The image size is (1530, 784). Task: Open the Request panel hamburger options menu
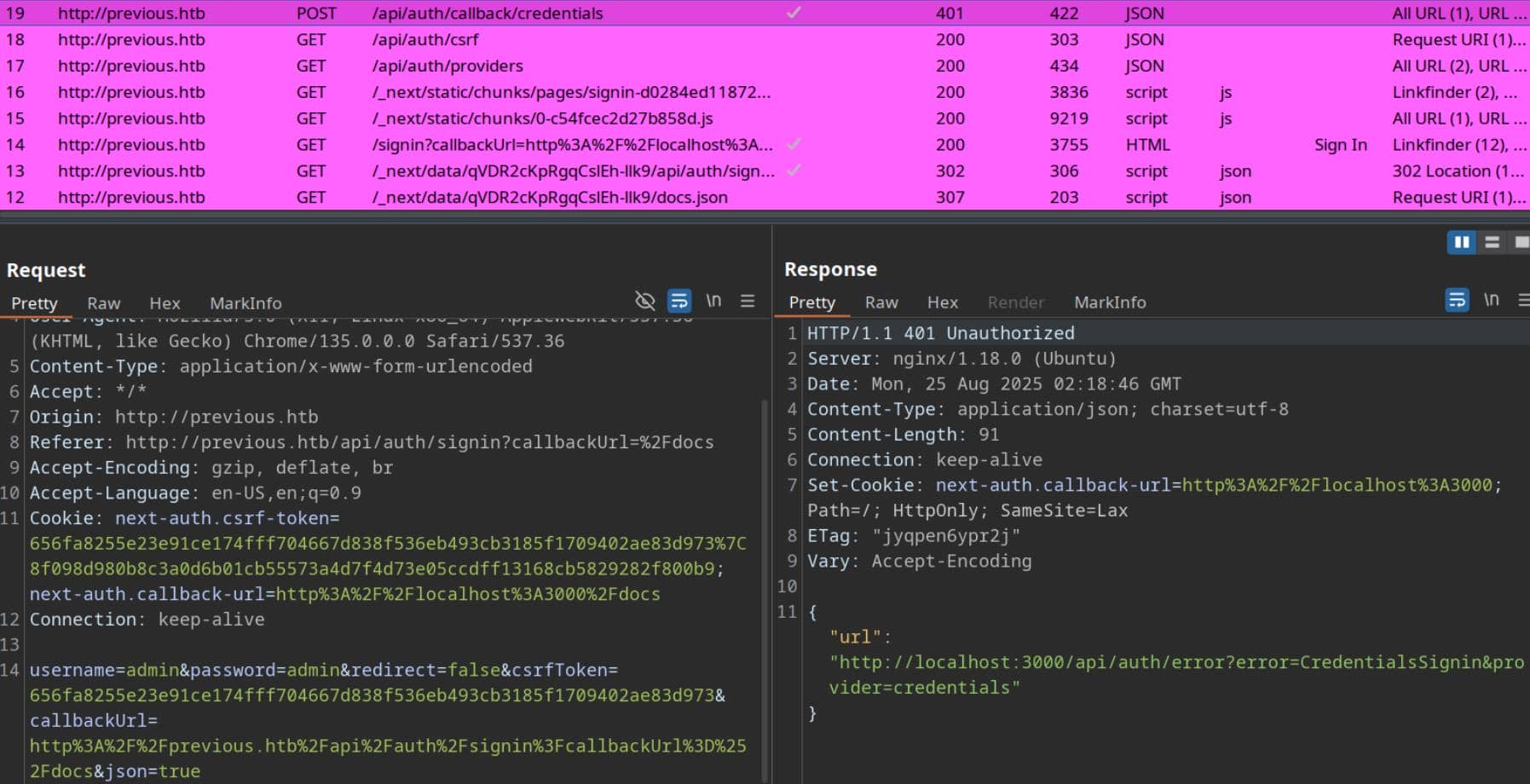coord(748,301)
